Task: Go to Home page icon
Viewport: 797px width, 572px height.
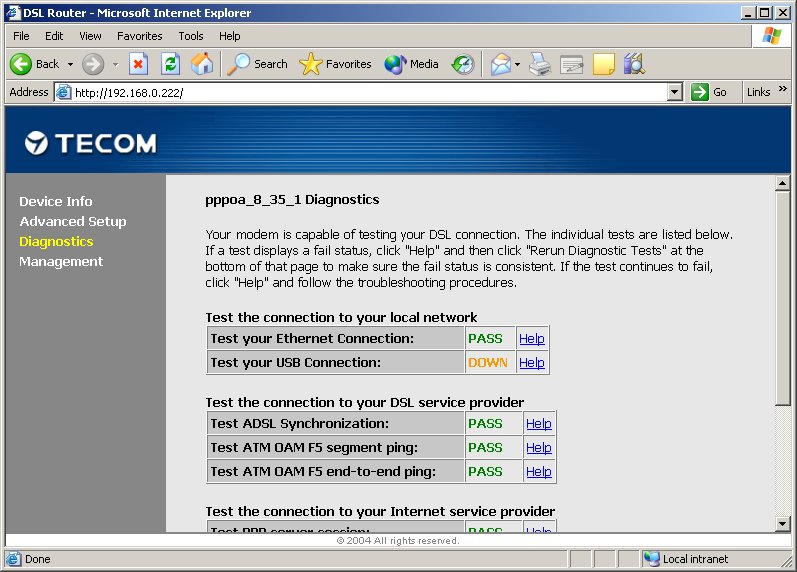Action: pyautogui.click(x=201, y=64)
